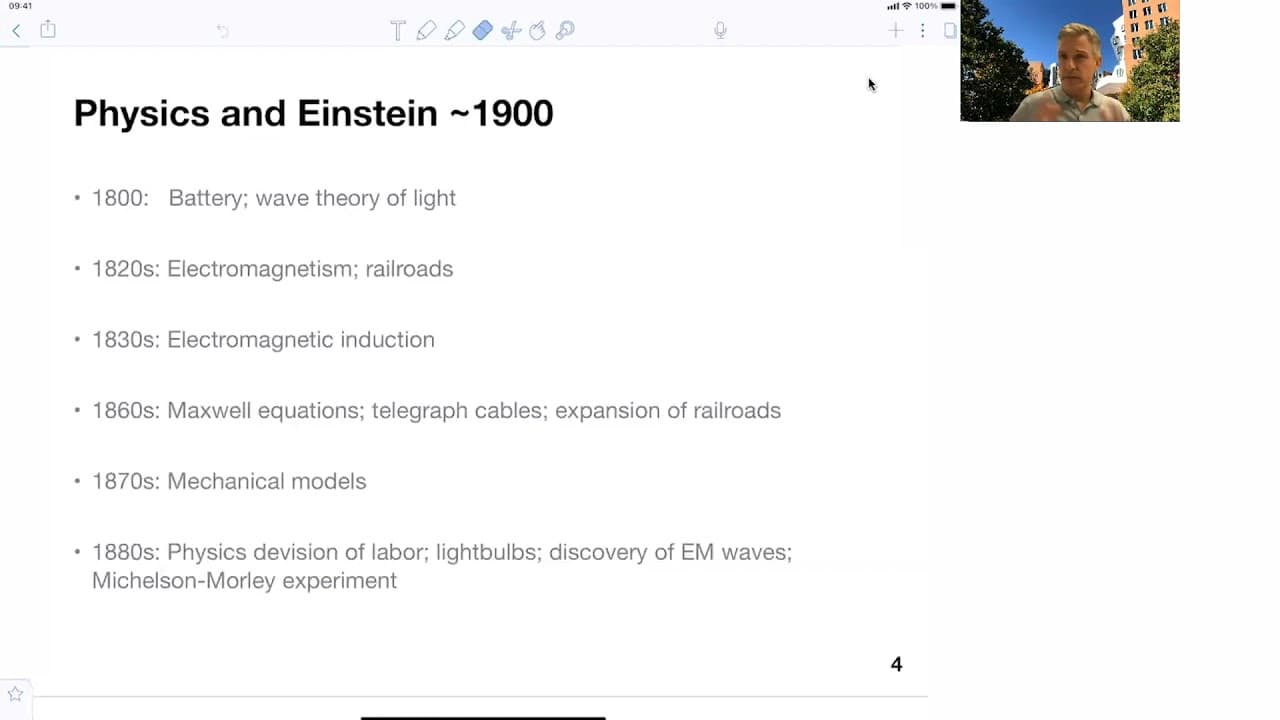Viewport: 1280px width, 720px height.
Task: Add media with the plus icon
Action: (895, 31)
